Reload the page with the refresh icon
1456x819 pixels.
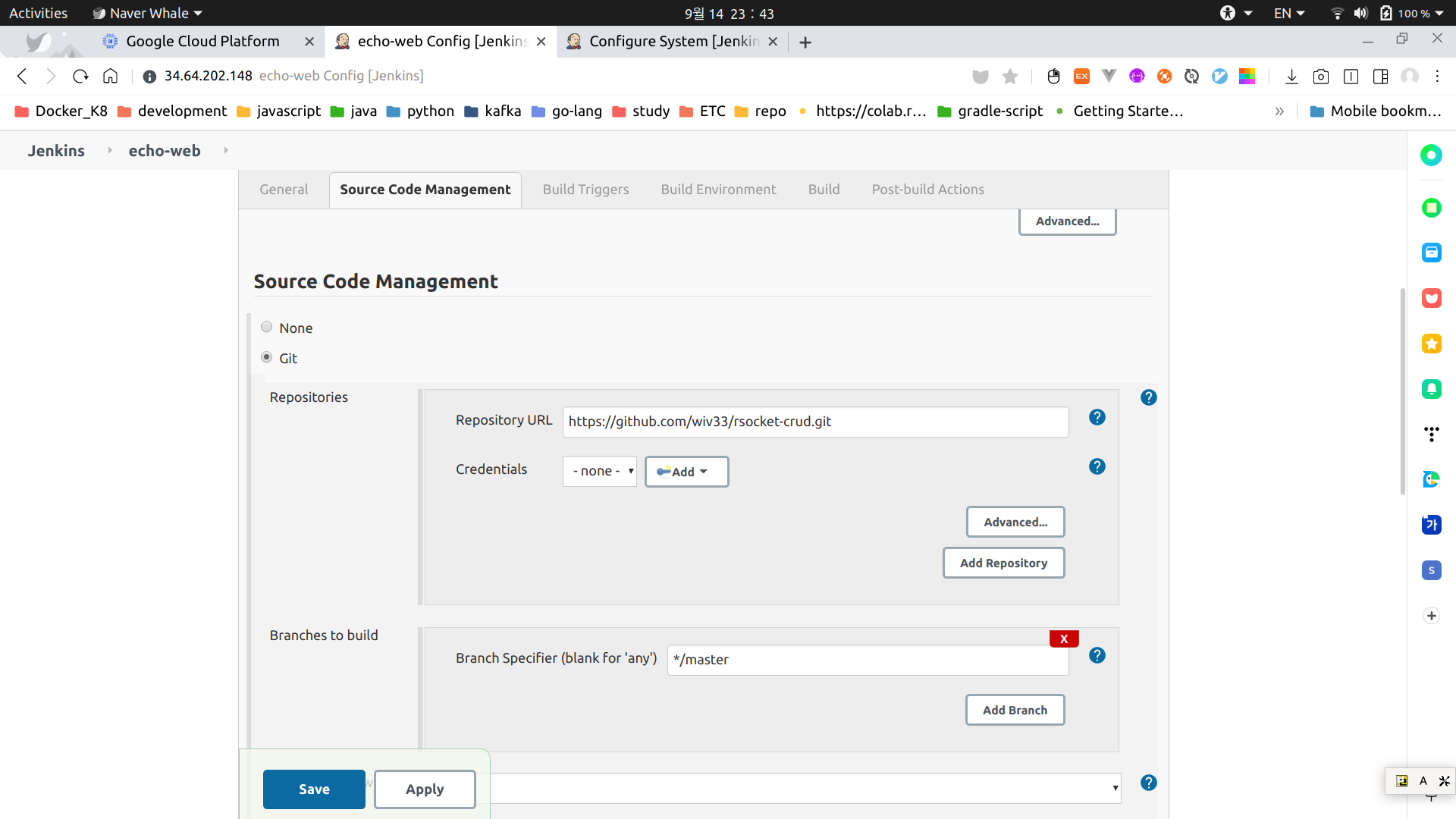click(80, 76)
